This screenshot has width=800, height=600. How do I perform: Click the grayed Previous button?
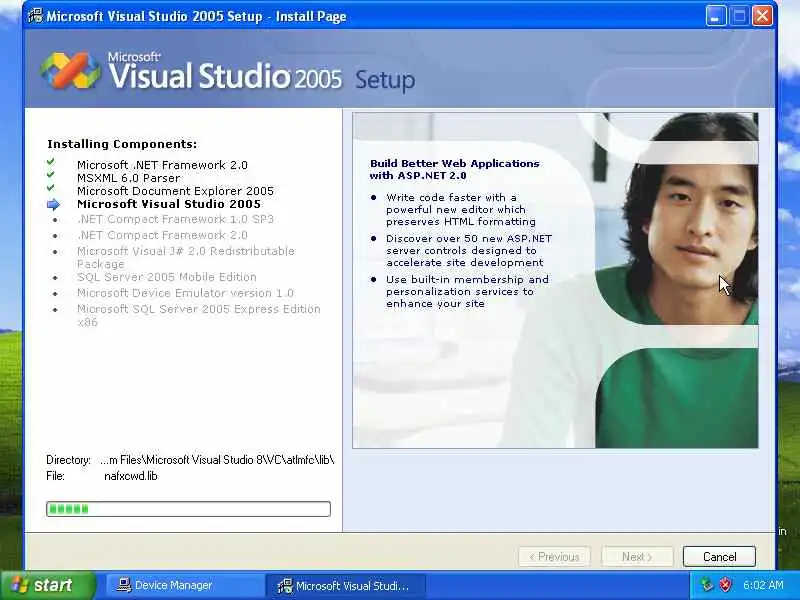pyautogui.click(x=555, y=556)
